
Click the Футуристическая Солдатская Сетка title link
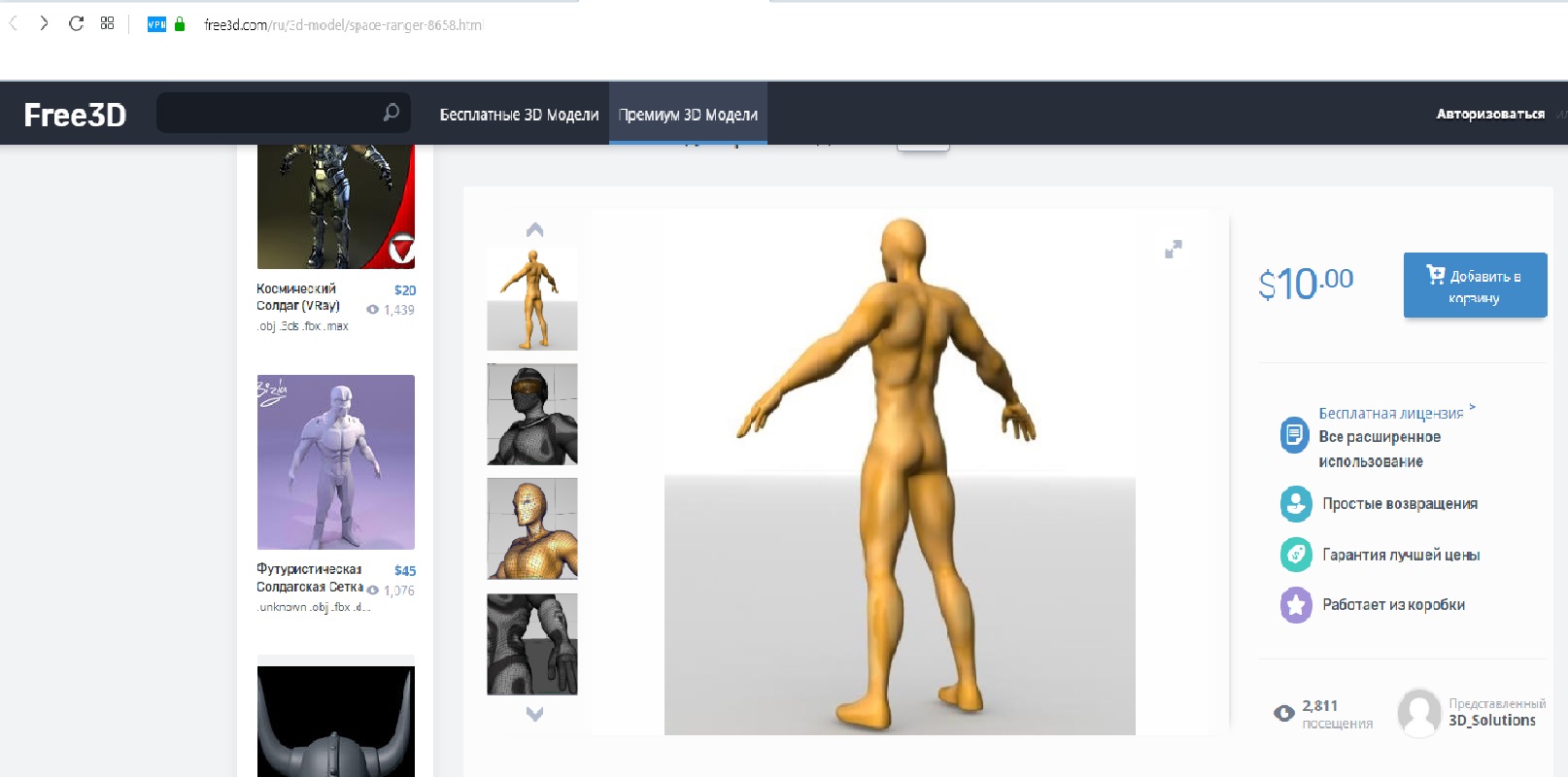[x=310, y=578]
